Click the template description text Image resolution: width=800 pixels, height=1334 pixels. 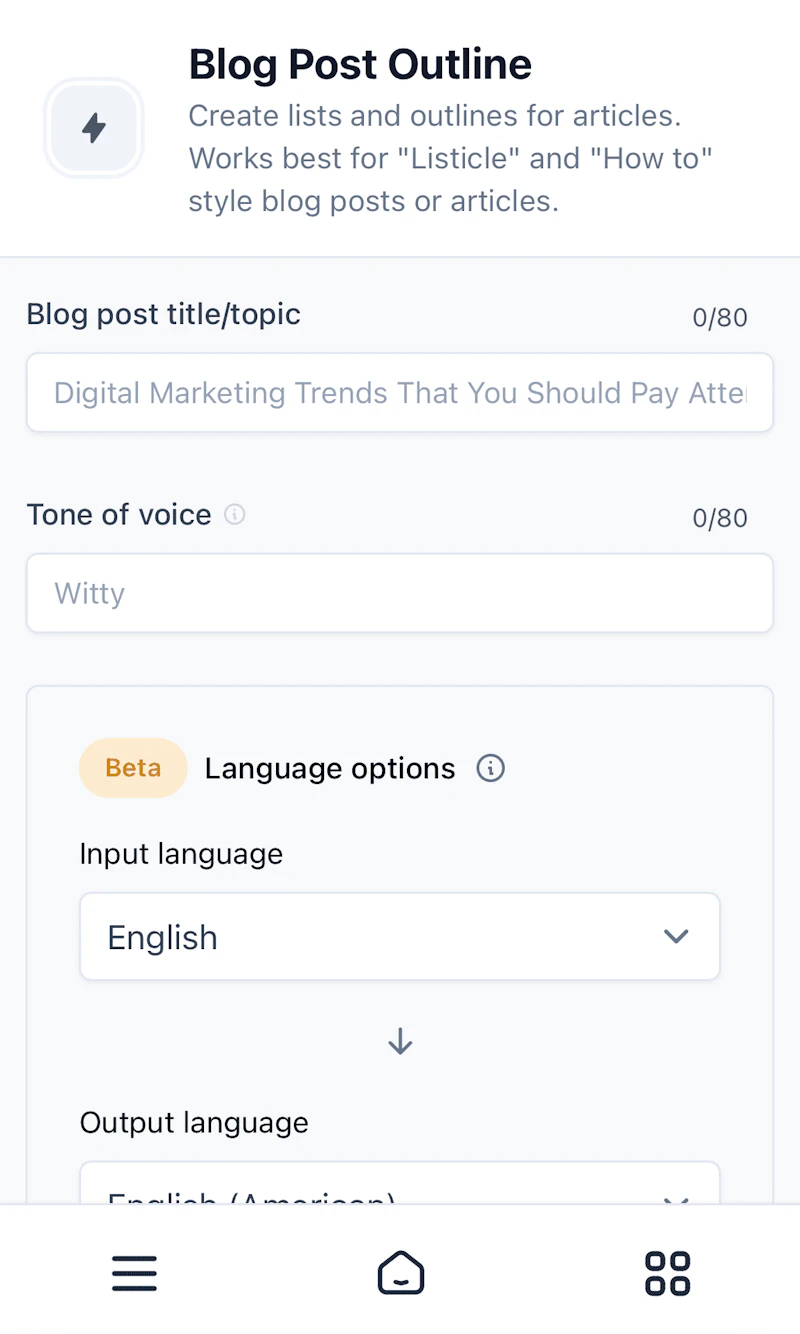tap(450, 158)
